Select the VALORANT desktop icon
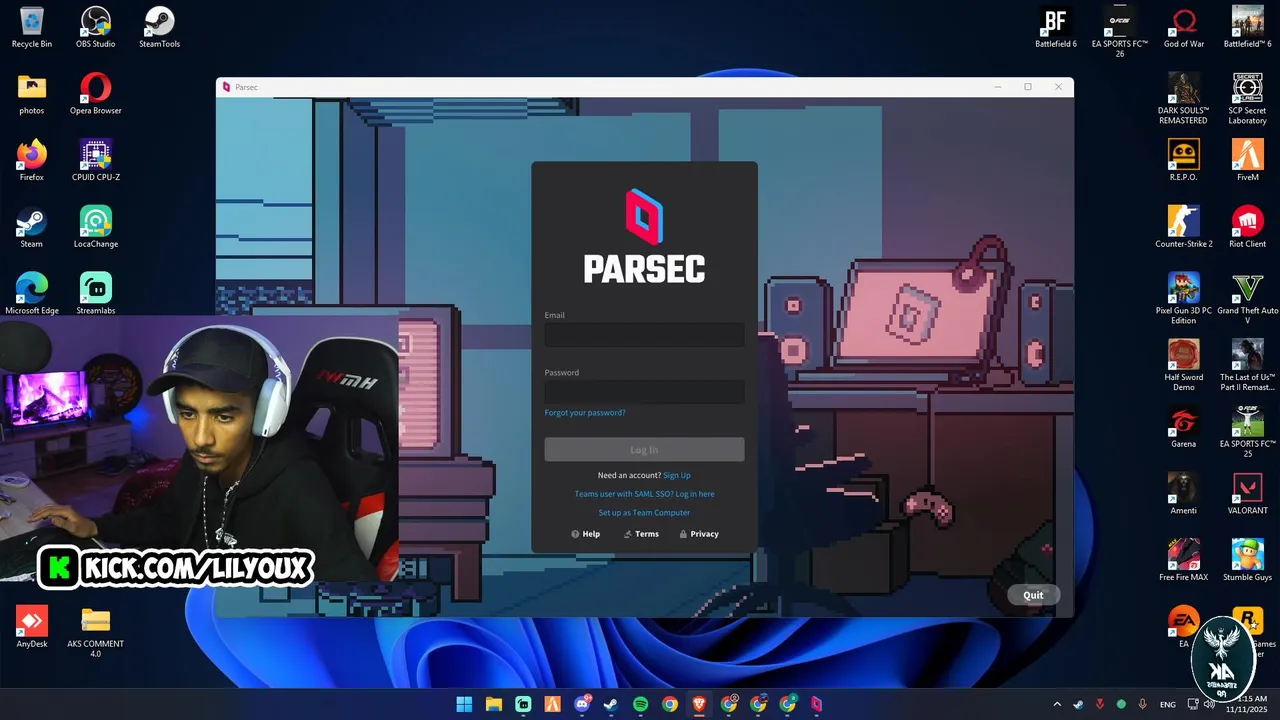Viewport: 1280px width, 720px height. (x=1248, y=494)
